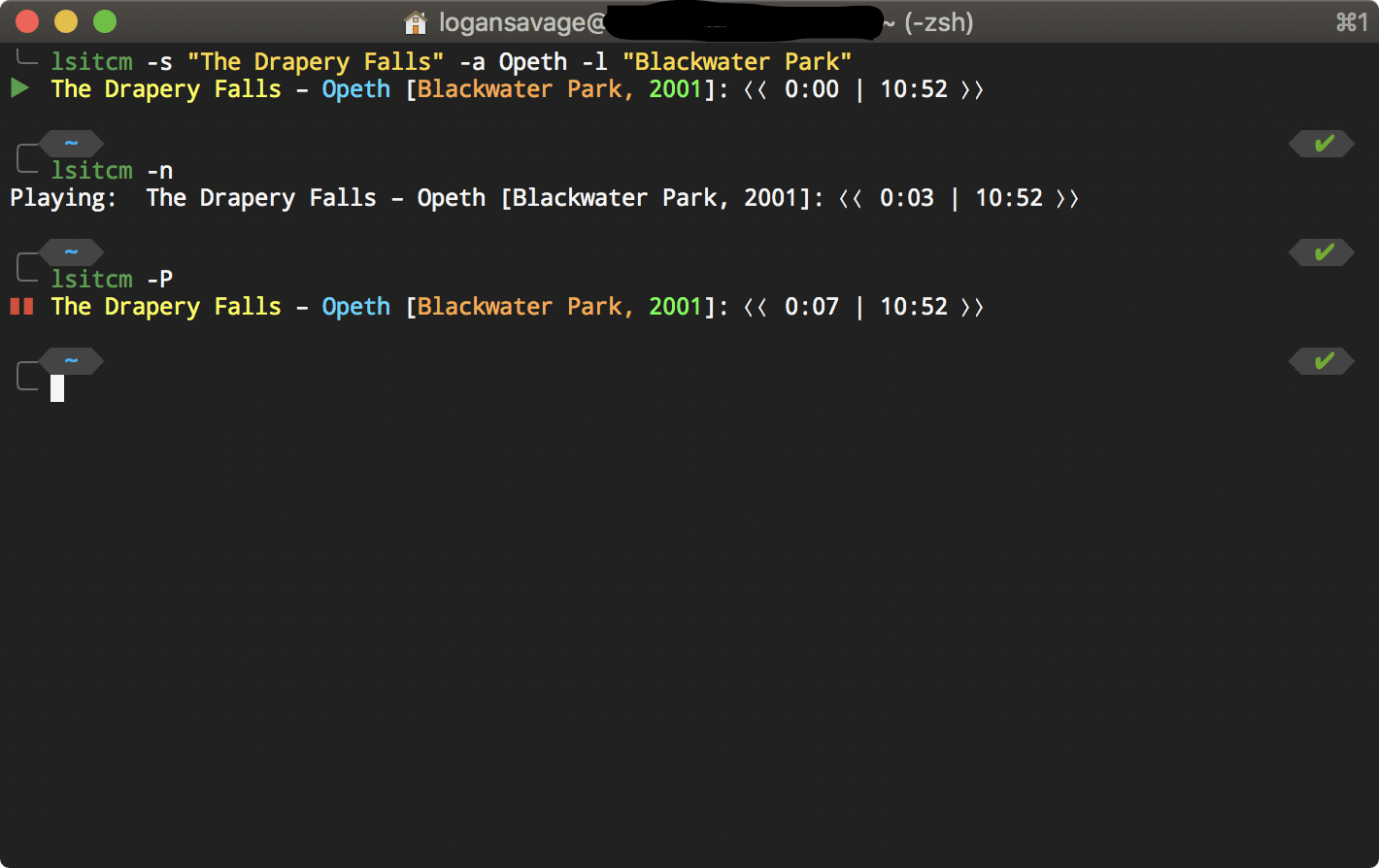Click the green play triangle indicator
Screen dimensions: 1379x868
(19, 89)
